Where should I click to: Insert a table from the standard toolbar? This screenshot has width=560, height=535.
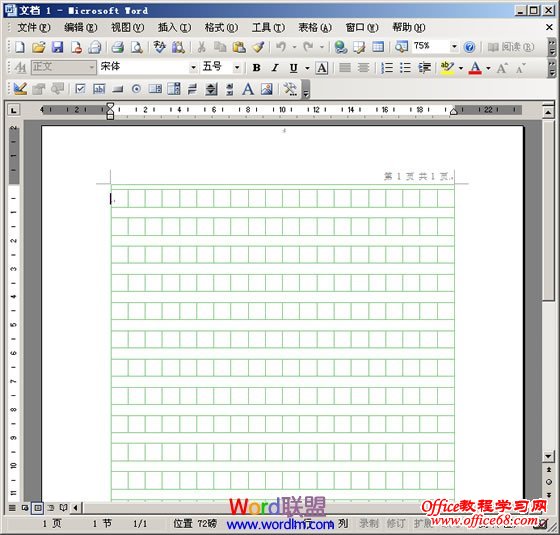(x=378, y=47)
